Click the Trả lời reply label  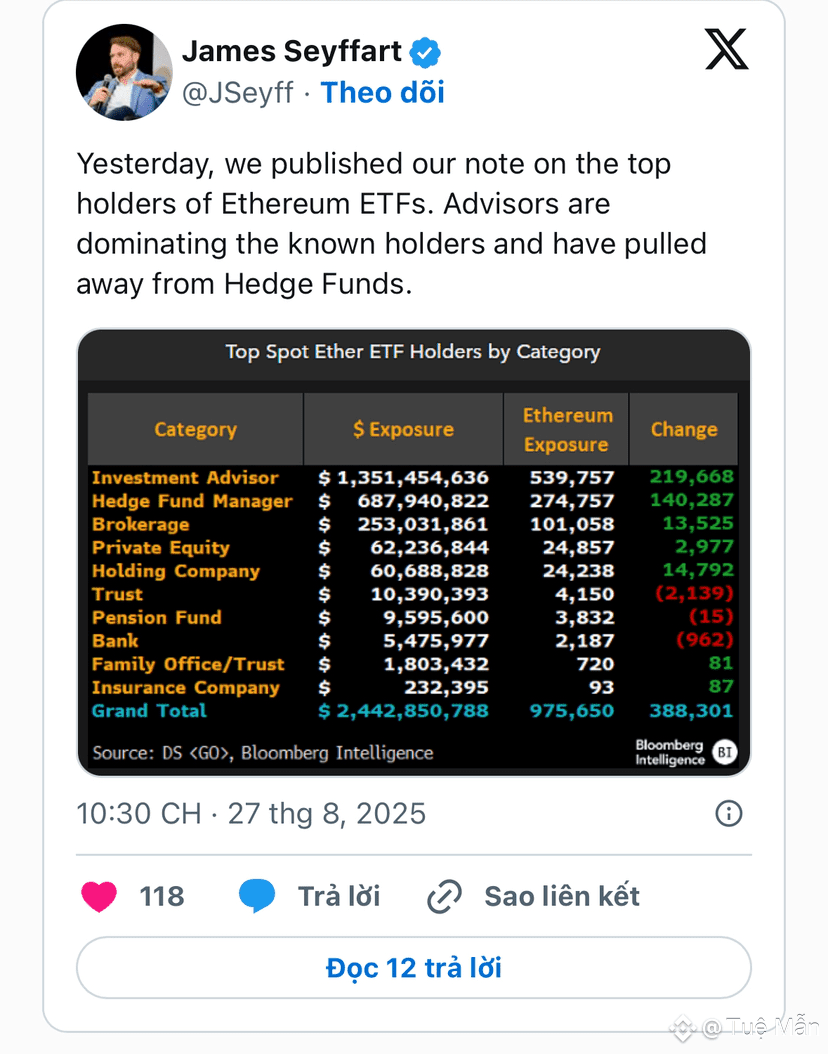[339, 896]
